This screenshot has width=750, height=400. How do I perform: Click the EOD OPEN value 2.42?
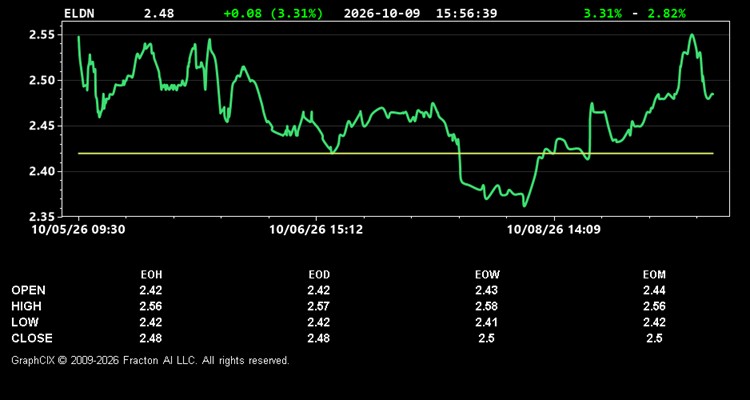(x=319, y=290)
